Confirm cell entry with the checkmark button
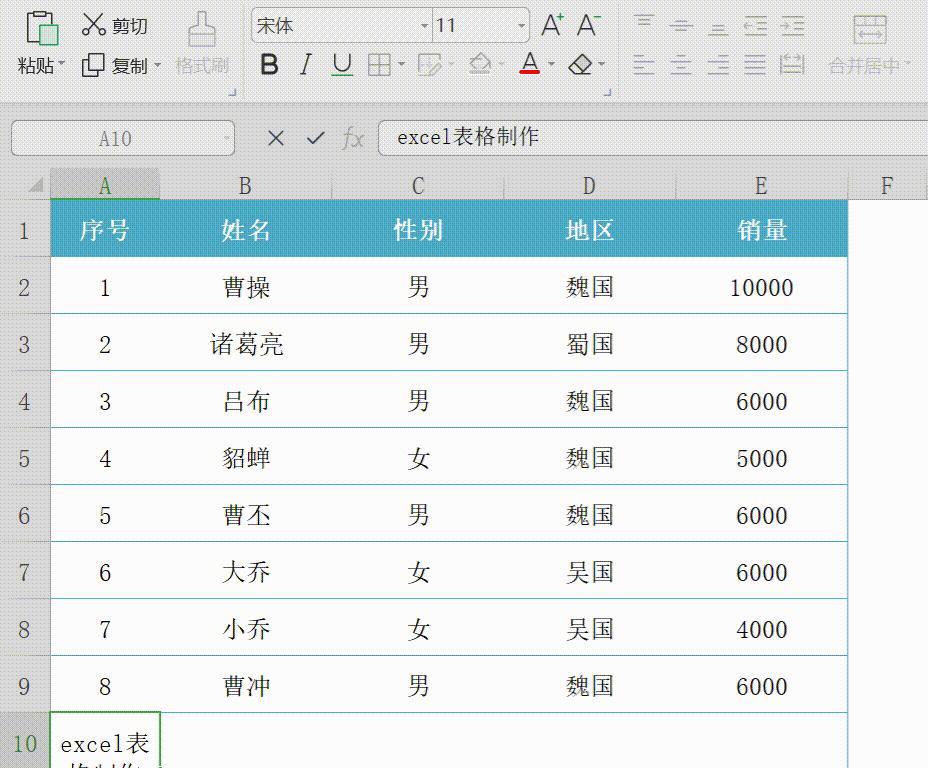This screenshot has width=928, height=768. [x=315, y=138]
